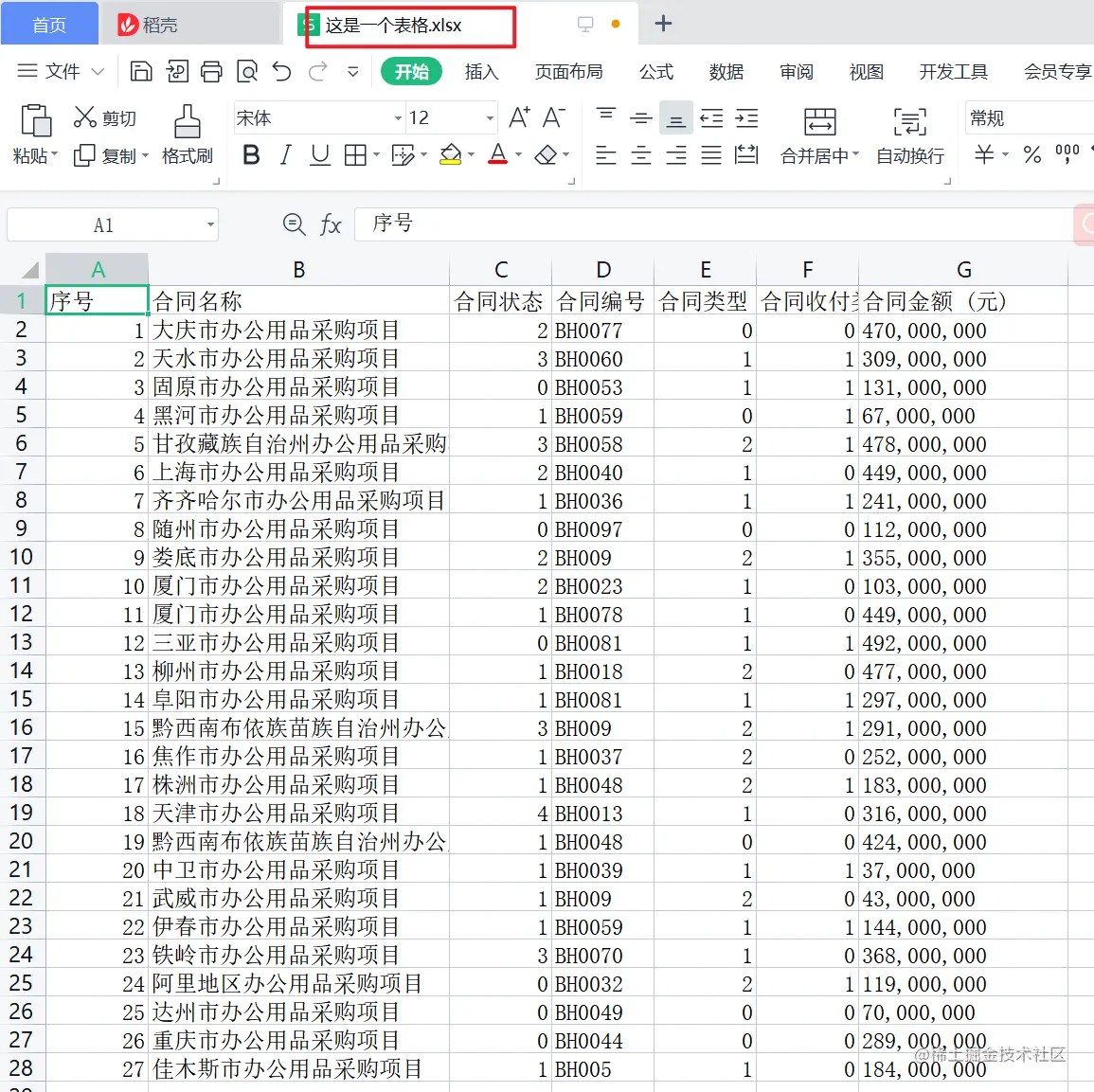The image size is (1094, 1092).
Task: Open number format dropdown 常规
Action: pyautogui.click(x=1029, y=118)
